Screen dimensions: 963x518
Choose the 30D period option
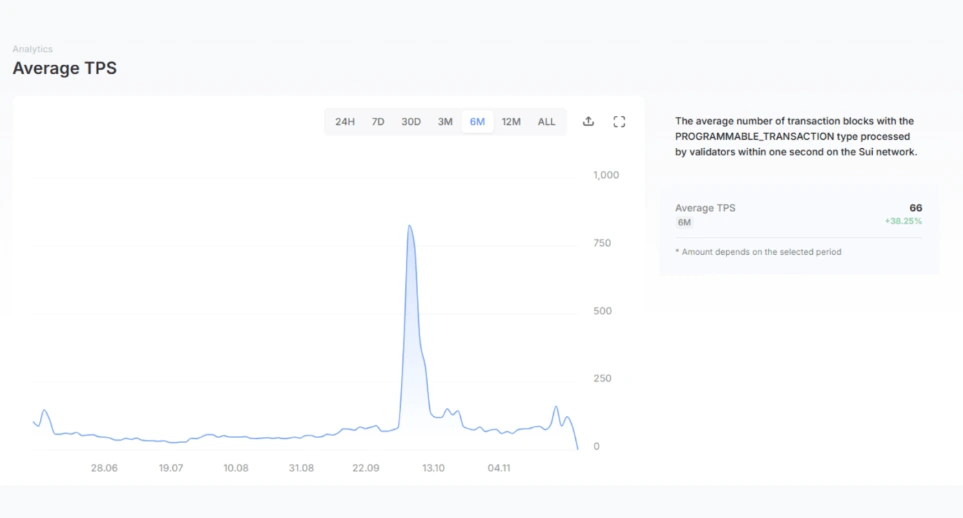pyautogui.click(x=411, y=122)
